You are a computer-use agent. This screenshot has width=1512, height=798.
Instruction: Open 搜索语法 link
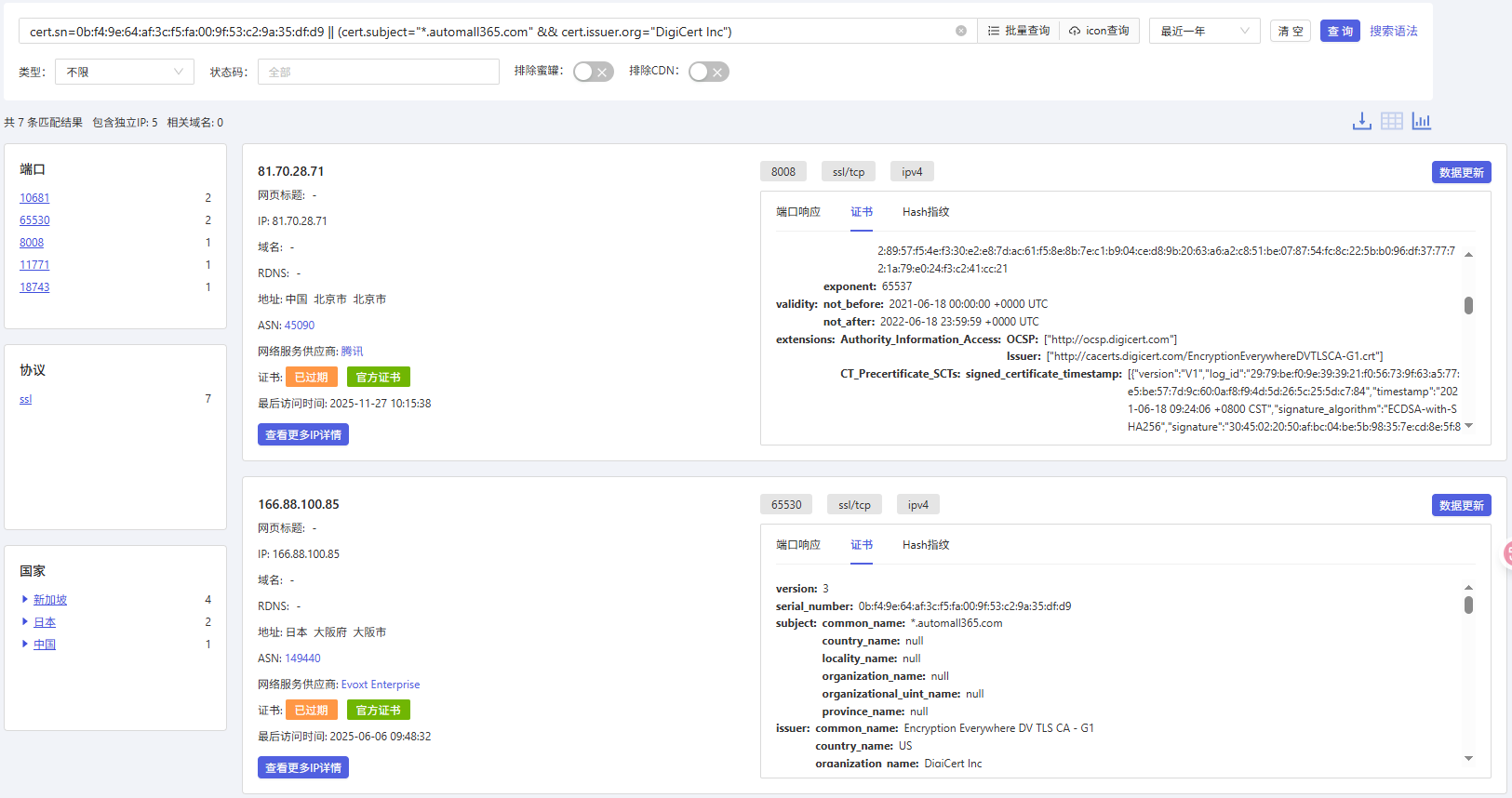click(x=1394, y=31)
